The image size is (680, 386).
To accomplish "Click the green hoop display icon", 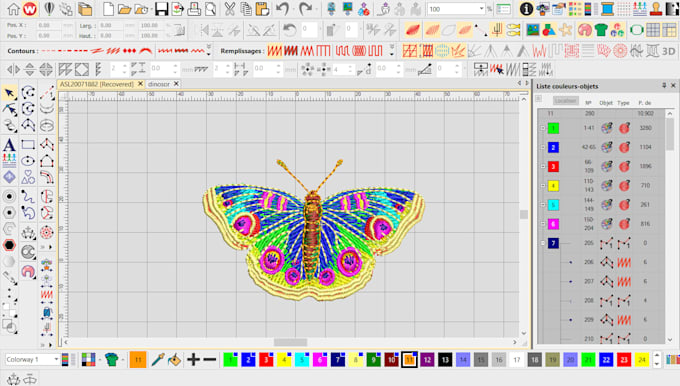I will pyautogui.click(x=636, y=30).
